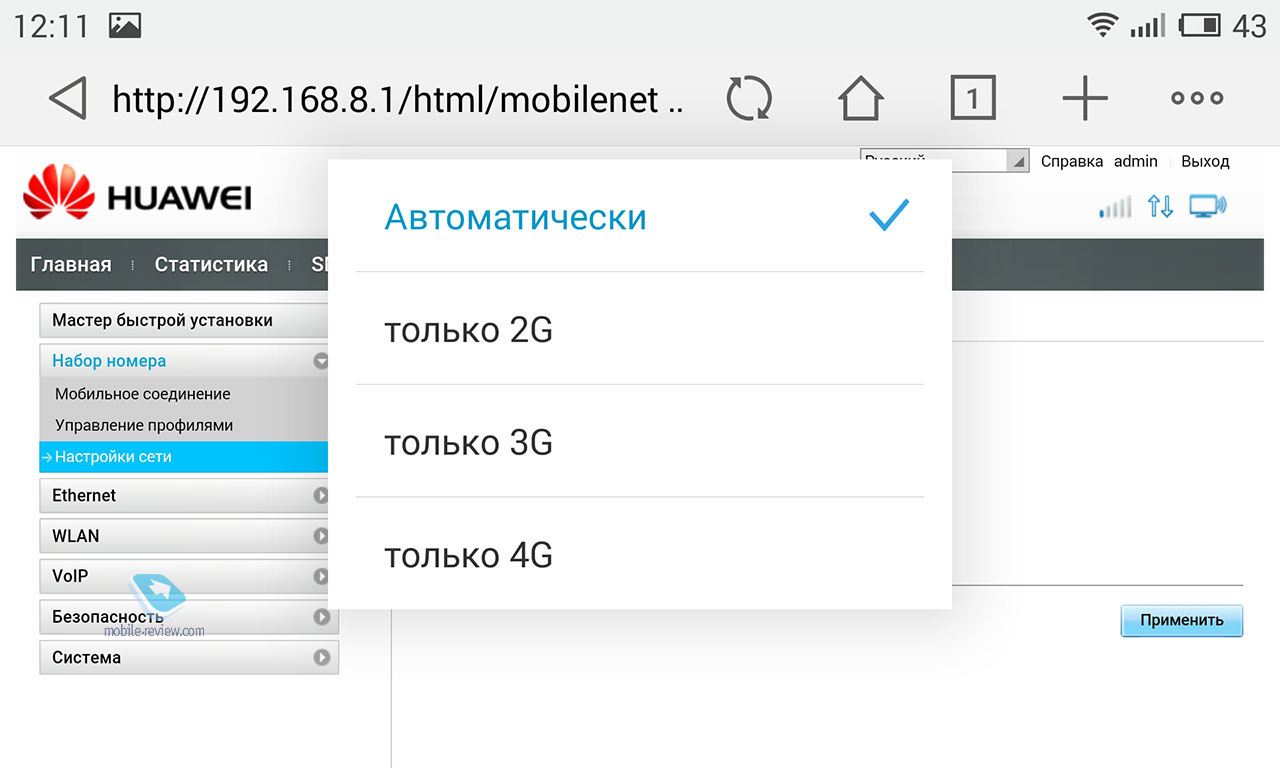Image resolution: width=1280 pixels, height=768 pixels.
Task: Click the connected devices monitor icon
Action: coord(1207,207)
